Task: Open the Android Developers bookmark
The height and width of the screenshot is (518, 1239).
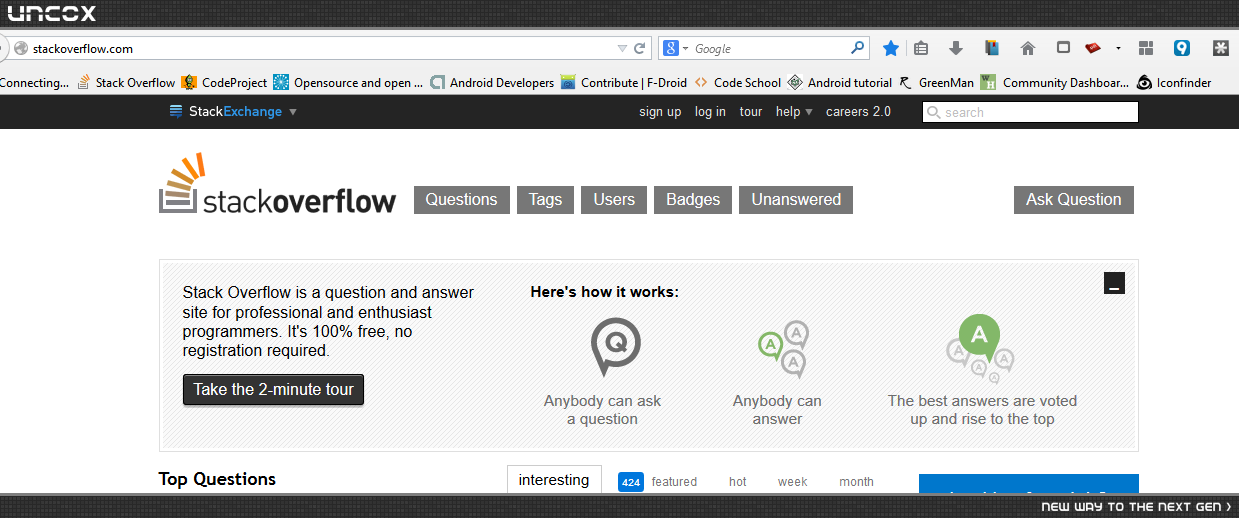Action: 491,83
